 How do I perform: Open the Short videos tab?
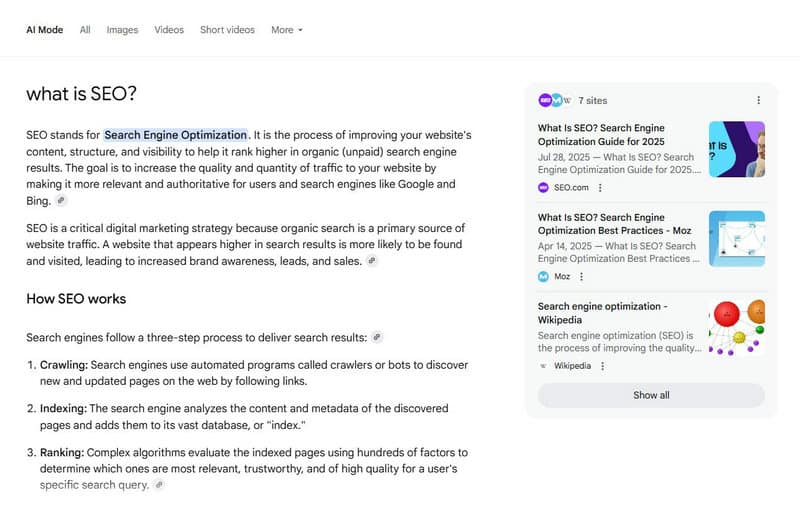(227, 30)
